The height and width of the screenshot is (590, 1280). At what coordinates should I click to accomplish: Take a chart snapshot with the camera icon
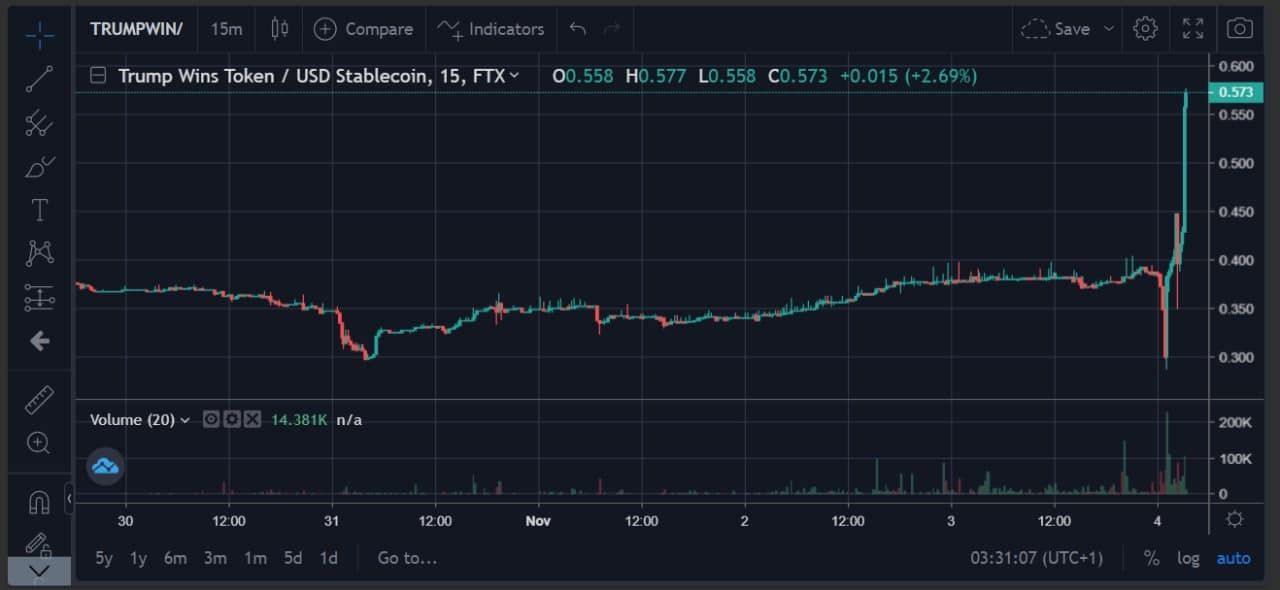click(1240, 29)
